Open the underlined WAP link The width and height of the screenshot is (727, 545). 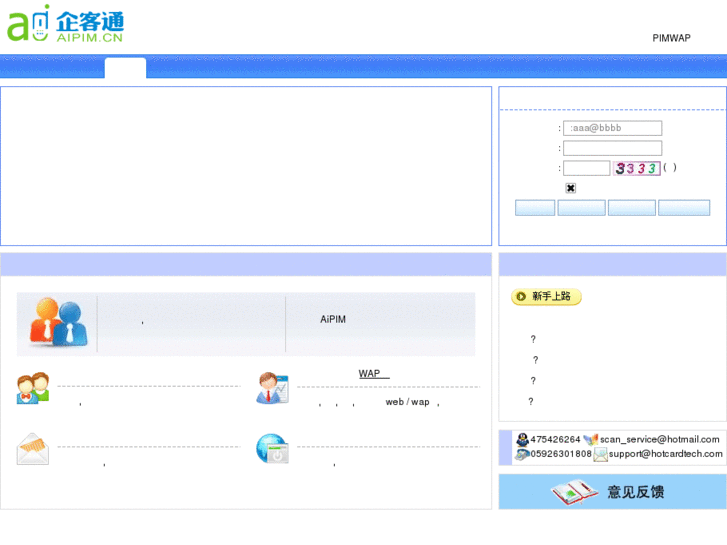374,373
